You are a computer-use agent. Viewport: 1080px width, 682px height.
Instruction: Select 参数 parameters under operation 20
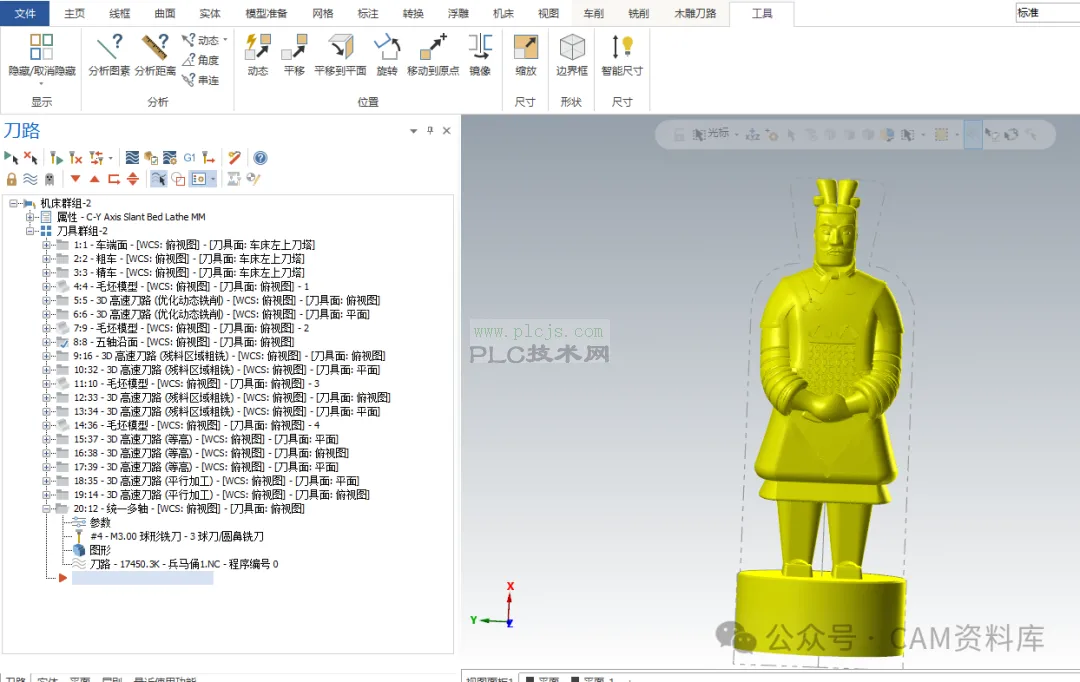[x=100, y=523]
